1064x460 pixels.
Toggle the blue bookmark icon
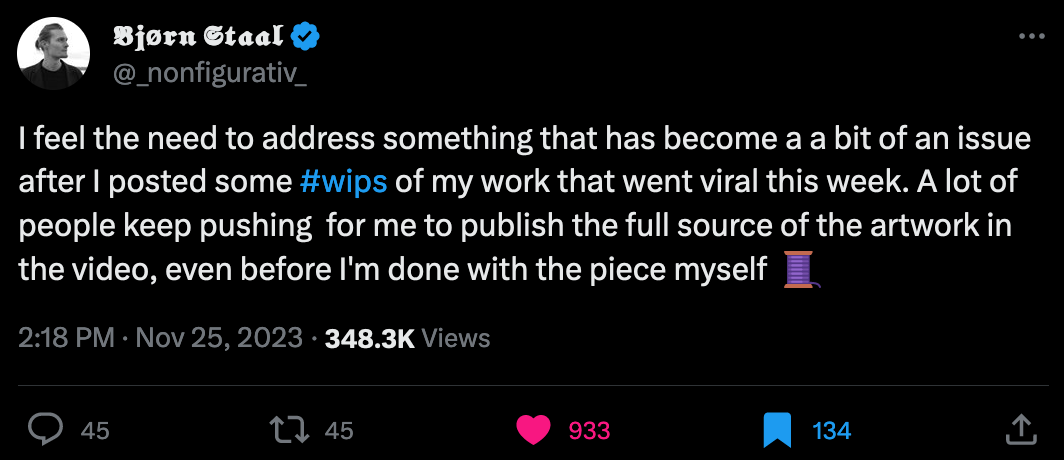[x=777, y=430]
